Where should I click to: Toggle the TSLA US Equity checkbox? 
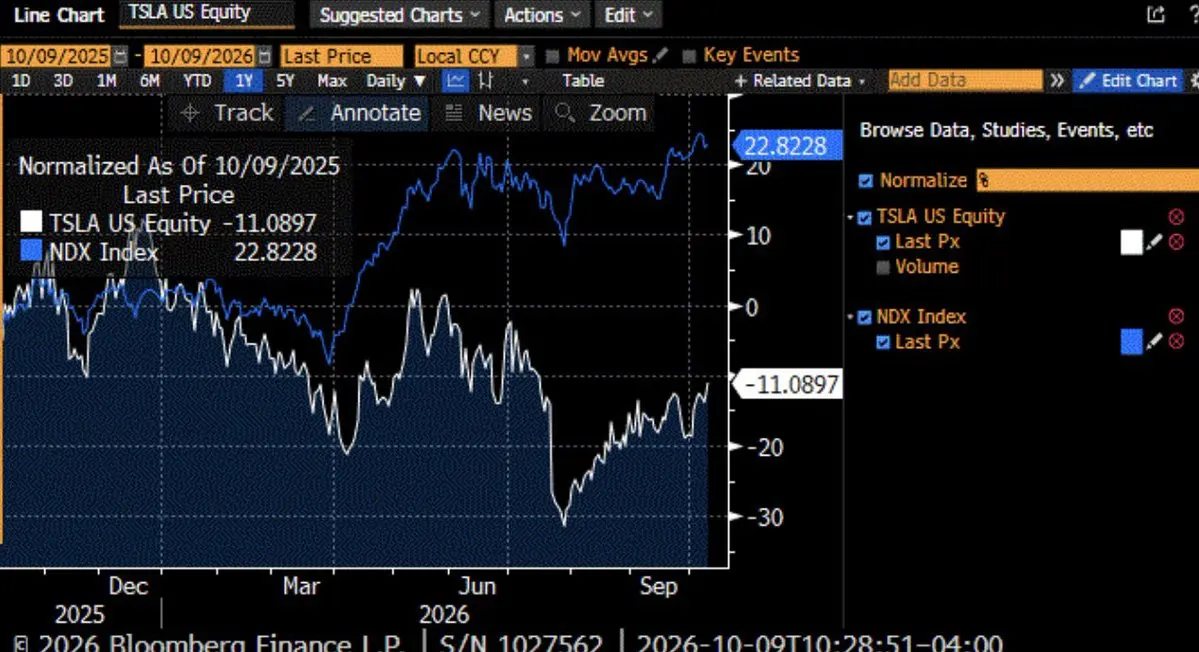(x=865, y=218)
